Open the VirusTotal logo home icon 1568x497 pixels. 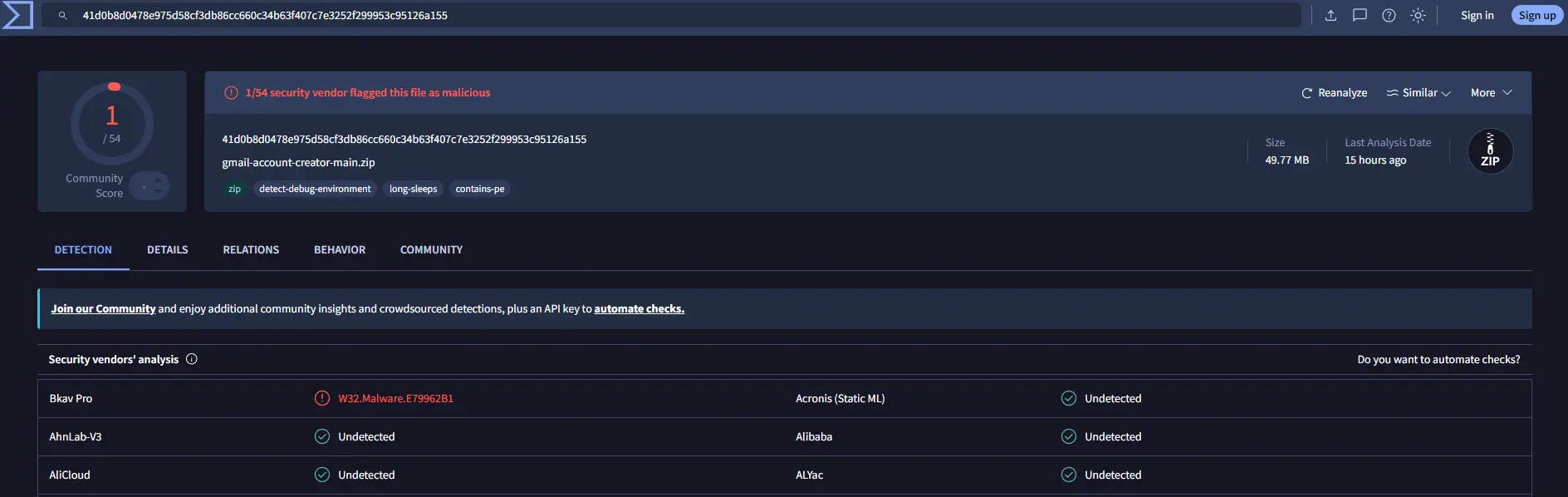point(17,15)
